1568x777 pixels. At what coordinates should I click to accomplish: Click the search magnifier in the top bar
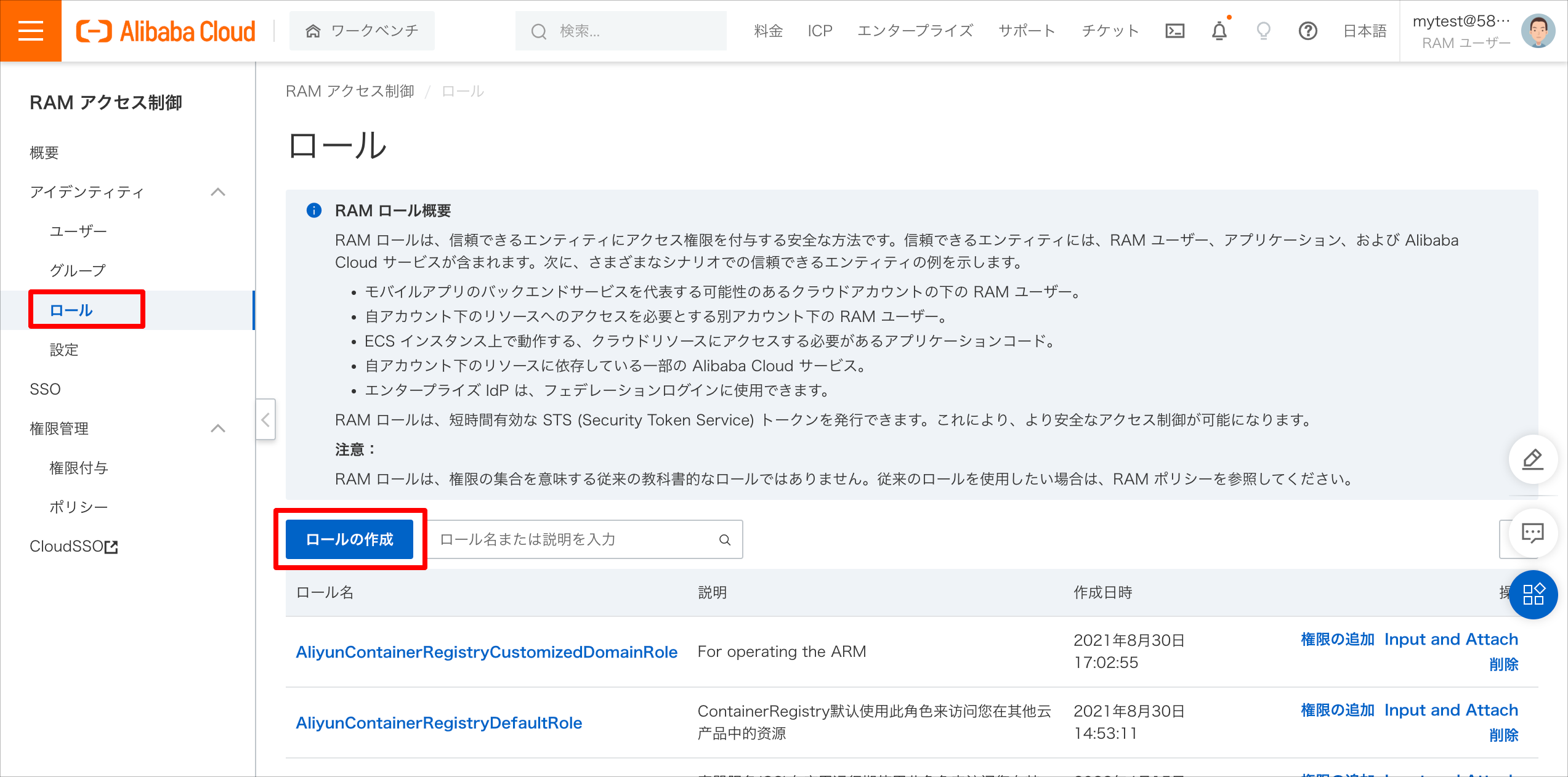point(538,30)
